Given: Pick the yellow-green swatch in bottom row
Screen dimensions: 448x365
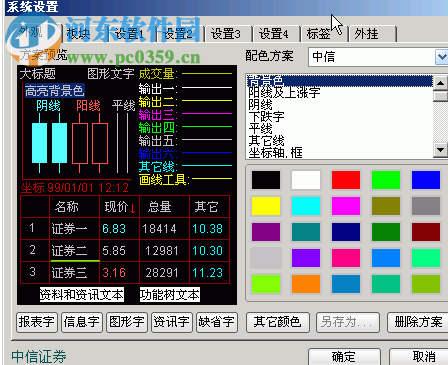Looking at the screenshot, I should [426, 284].
